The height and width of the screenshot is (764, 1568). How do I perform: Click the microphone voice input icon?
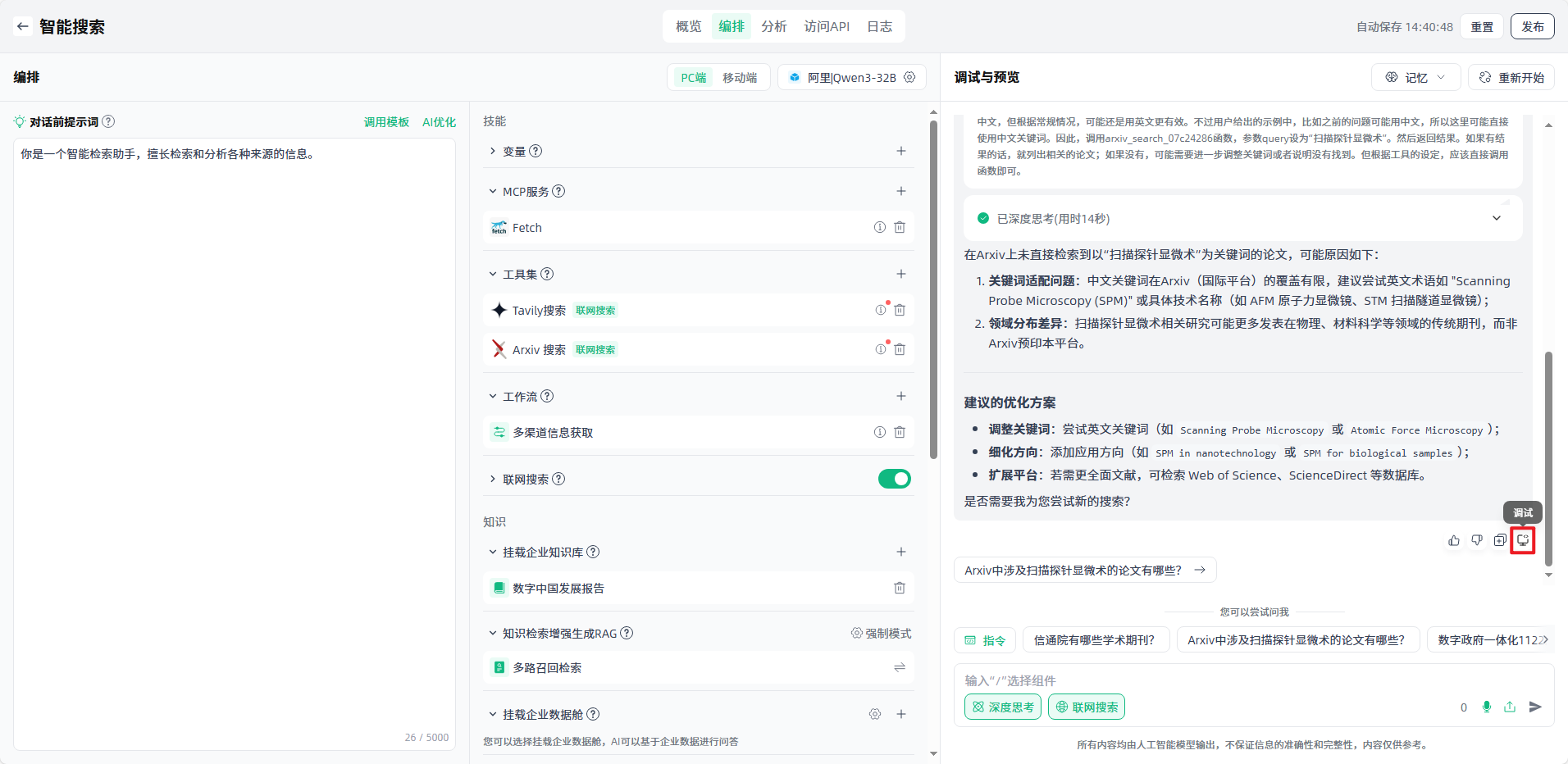(x=1487, y=707)
